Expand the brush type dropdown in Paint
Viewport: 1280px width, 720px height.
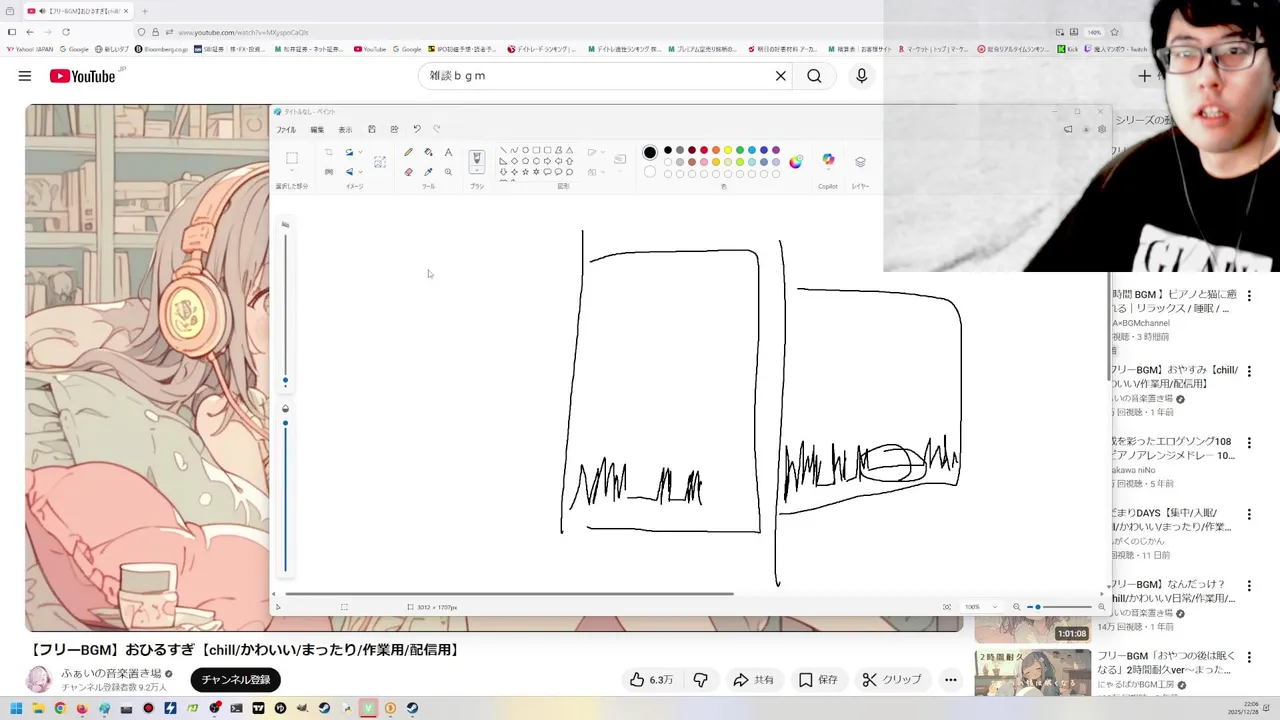pos(477,172)
